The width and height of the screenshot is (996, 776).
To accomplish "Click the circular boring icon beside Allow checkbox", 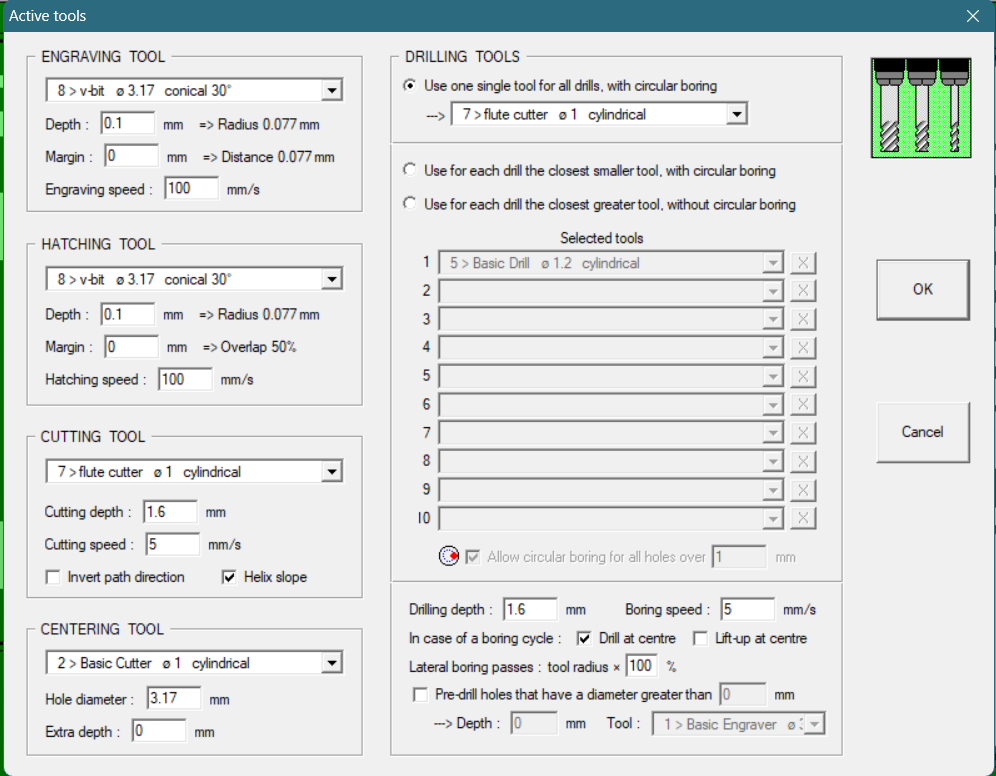I will (x=449, y=556).
